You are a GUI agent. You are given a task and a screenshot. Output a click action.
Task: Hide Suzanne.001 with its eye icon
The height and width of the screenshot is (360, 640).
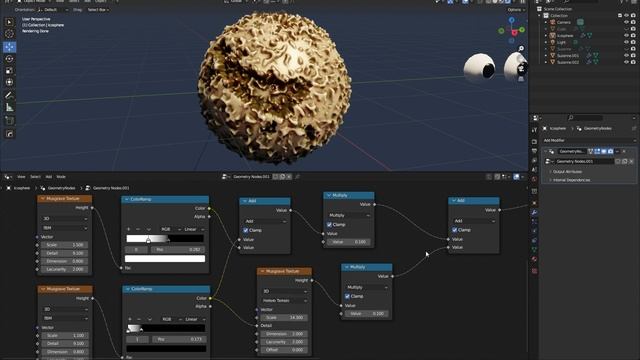pos(627,56)
